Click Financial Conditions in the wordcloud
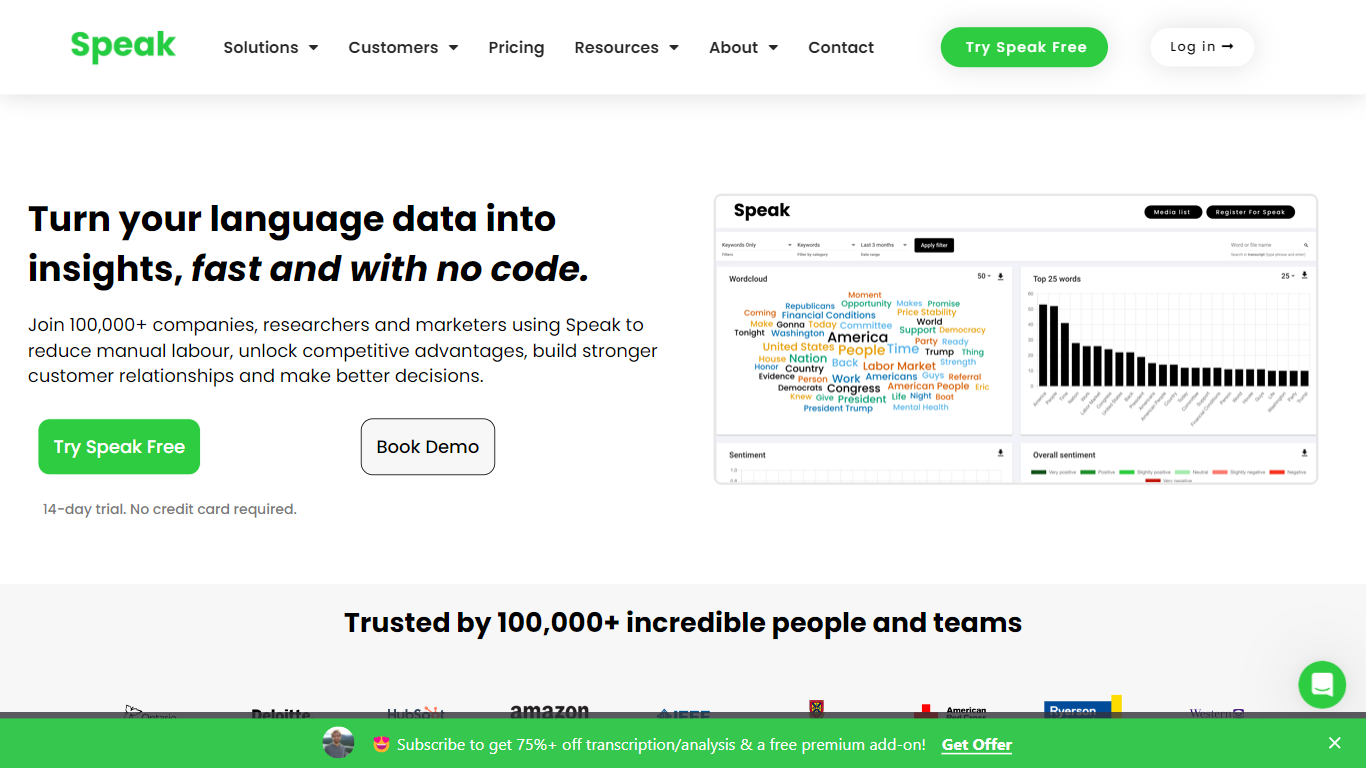The width and height of the screenshot is (1366, 768). (829, 315)
